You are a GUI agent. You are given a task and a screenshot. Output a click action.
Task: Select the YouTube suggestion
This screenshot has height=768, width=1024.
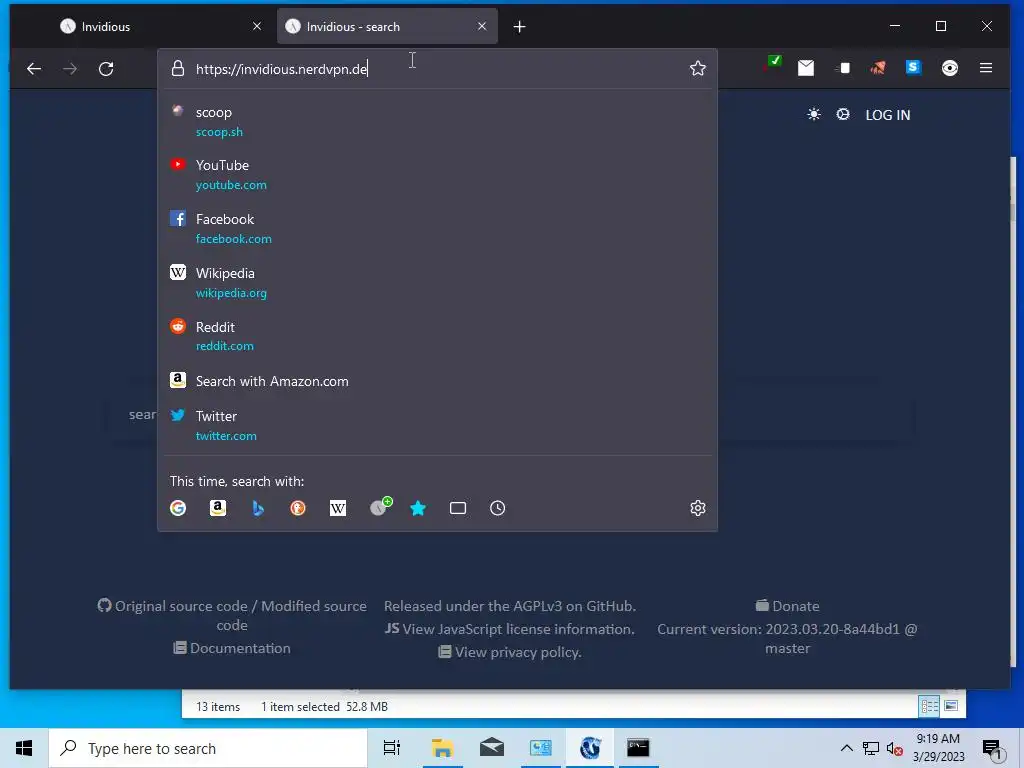[438, 174]
